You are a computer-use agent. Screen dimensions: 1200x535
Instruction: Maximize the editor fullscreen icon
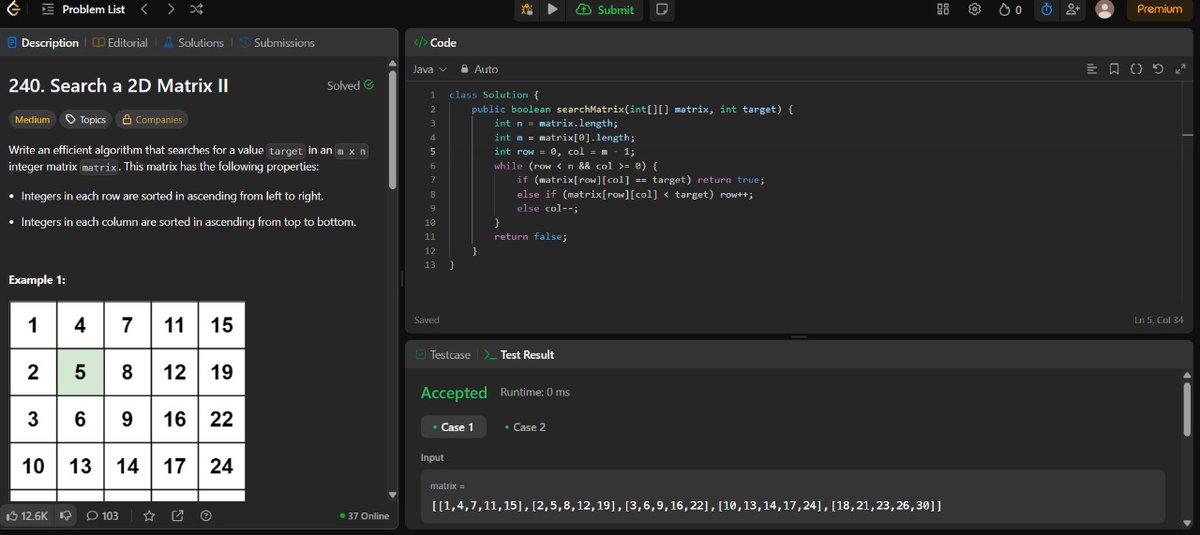(1180, 69)
